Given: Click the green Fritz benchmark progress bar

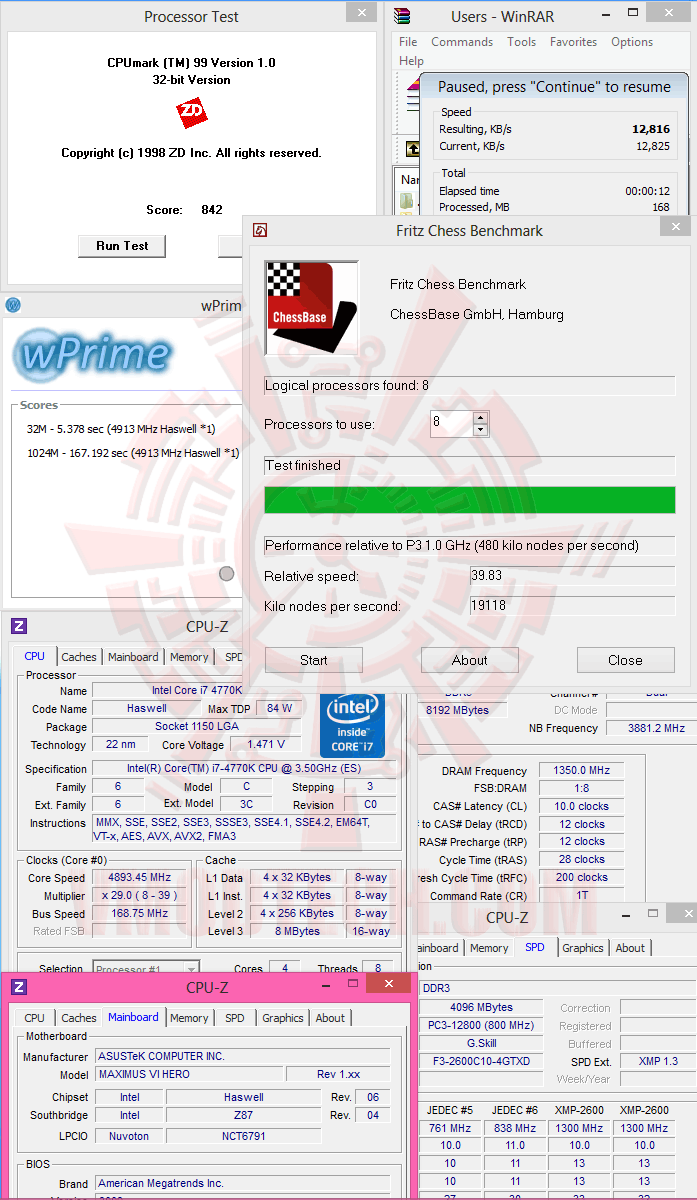Looking at the screenshot, I should [469, 500].
